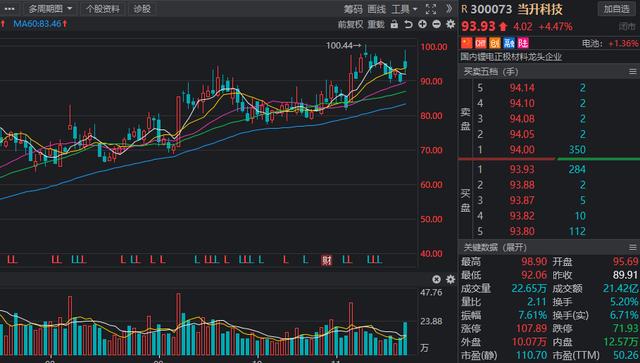
Task: Select sell level 5 price 94.14
Action: pyautogui.click(x=522, y=88)
